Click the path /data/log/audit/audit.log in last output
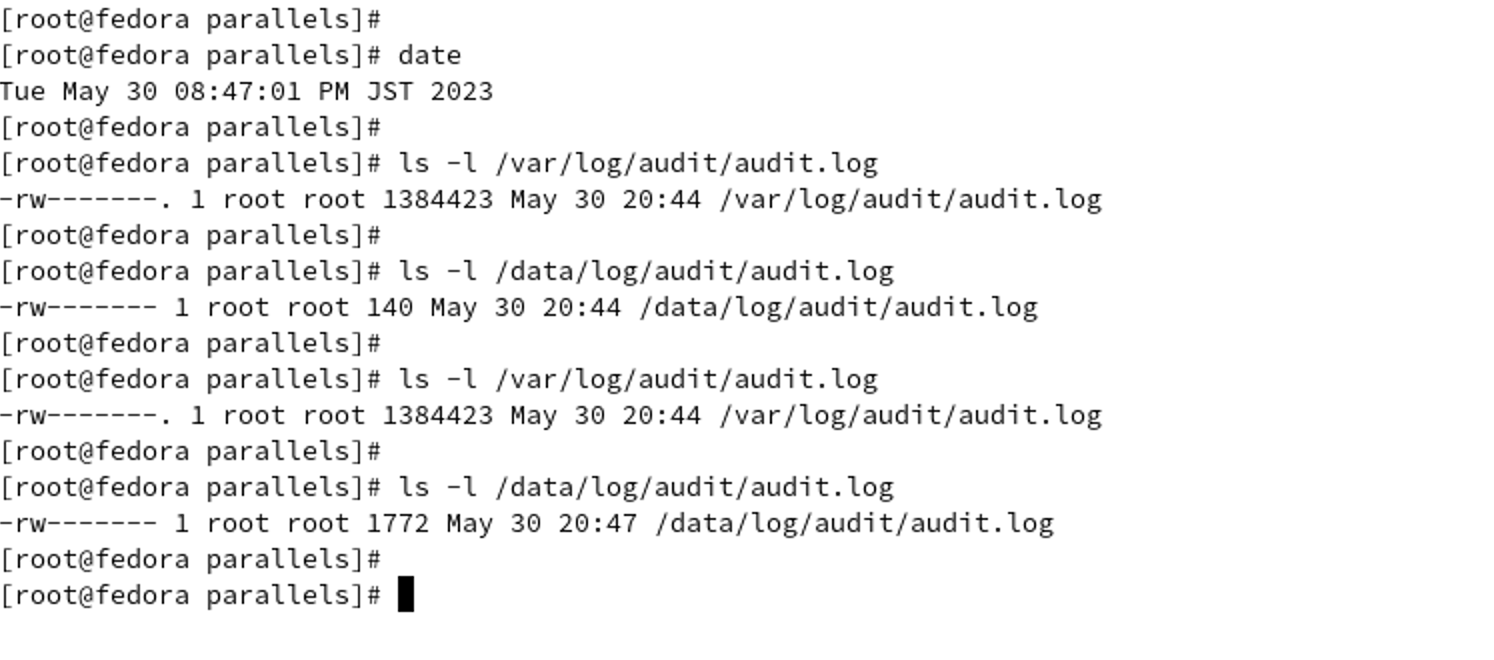1494x660 pixels. click(x=855, y=523)
